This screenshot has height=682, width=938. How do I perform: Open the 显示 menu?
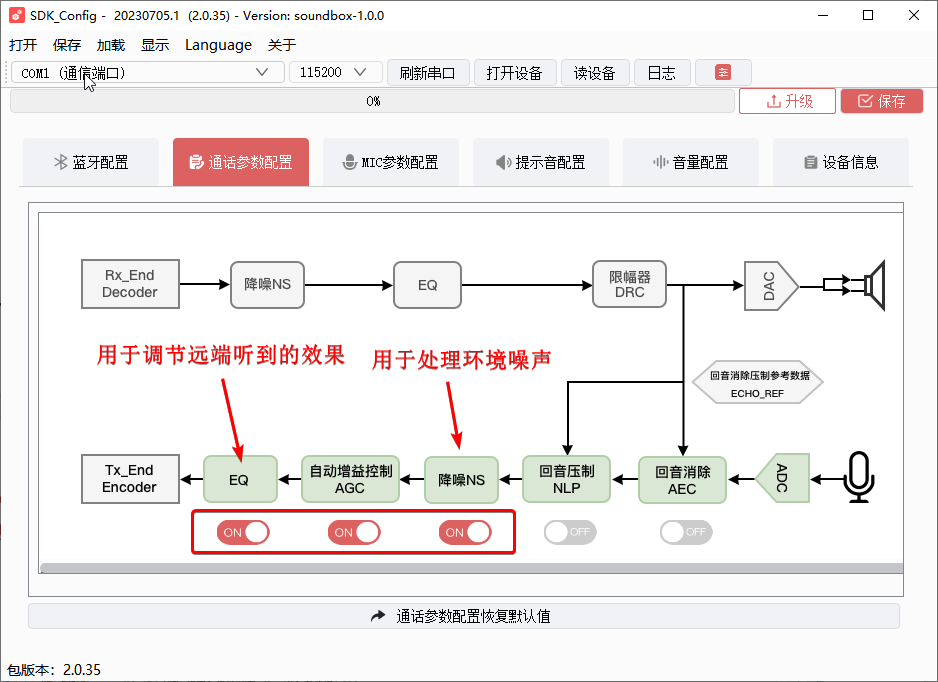[x=155, y=45]
